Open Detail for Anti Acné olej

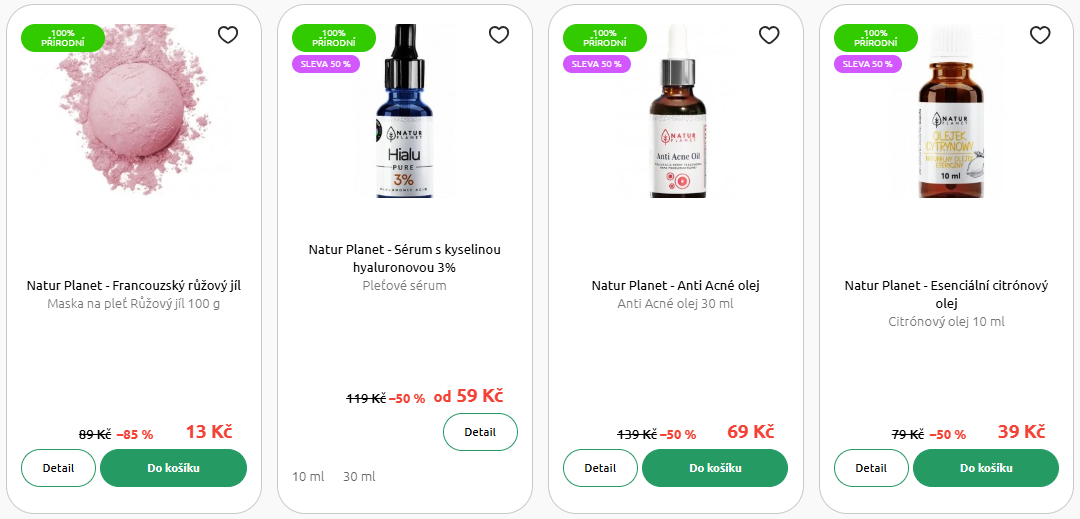601,468
